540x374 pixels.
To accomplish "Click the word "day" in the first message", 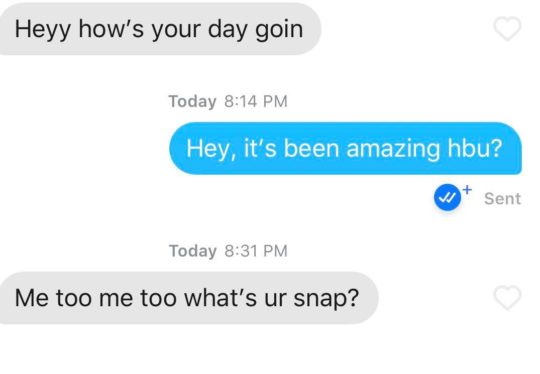I will 228,30.
